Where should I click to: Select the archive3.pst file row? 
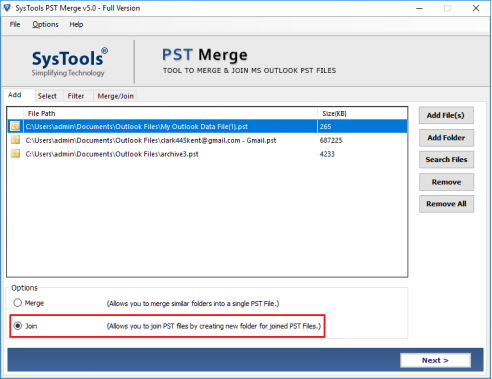(x=207, y=154)
